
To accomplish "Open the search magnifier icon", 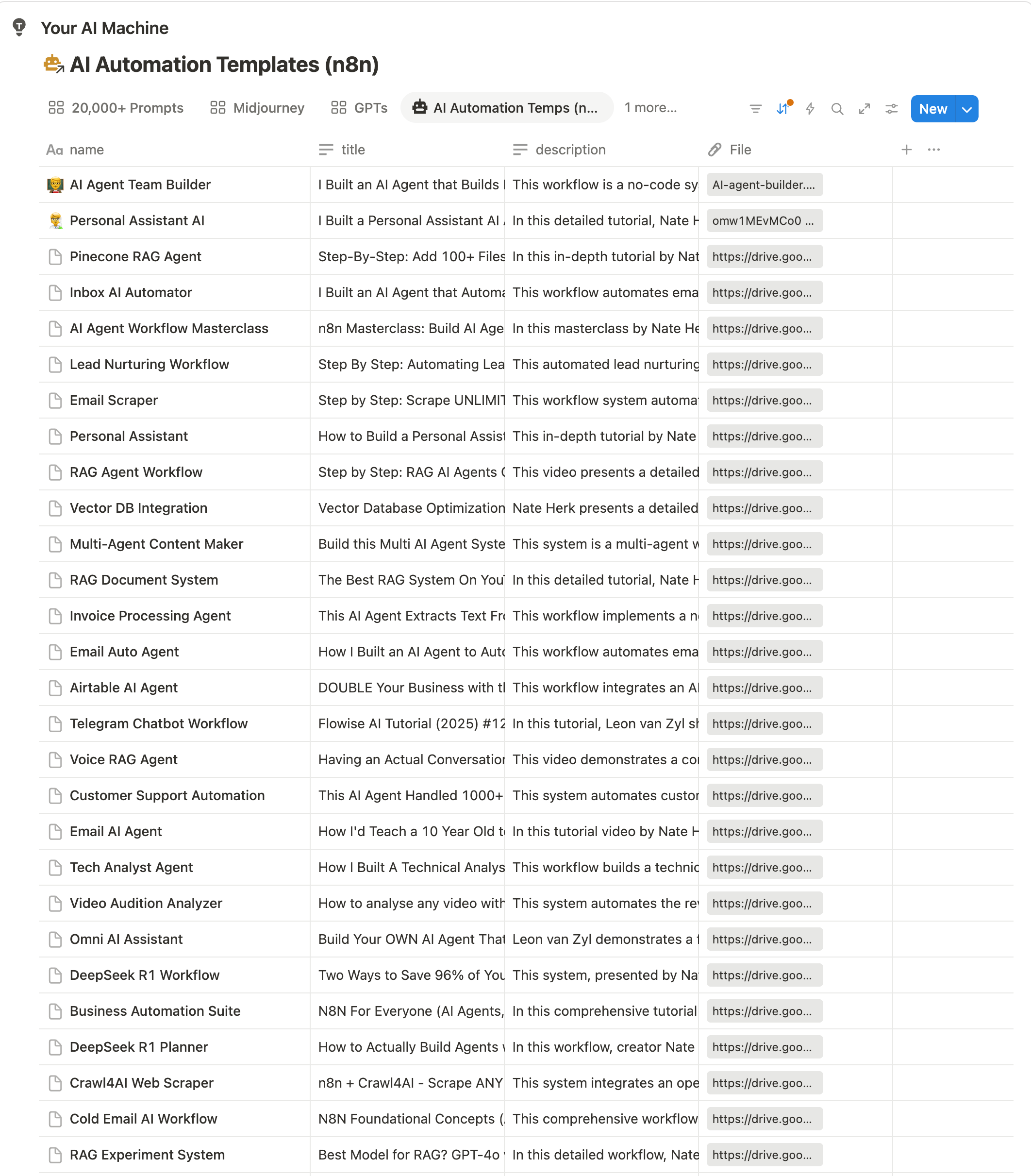I will click(837, 109).
